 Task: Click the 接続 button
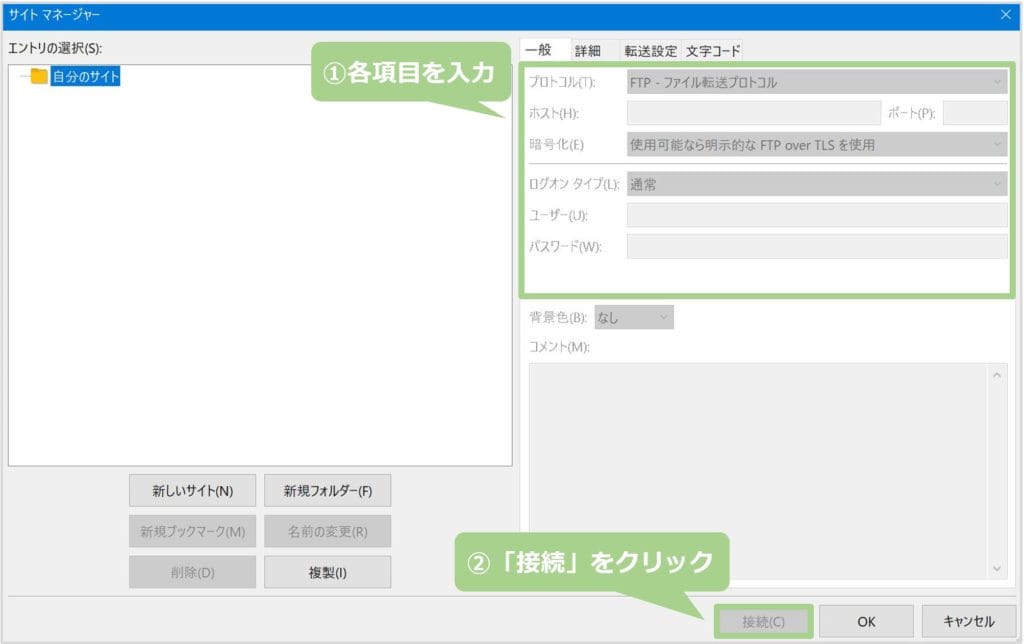pos(763,620)
